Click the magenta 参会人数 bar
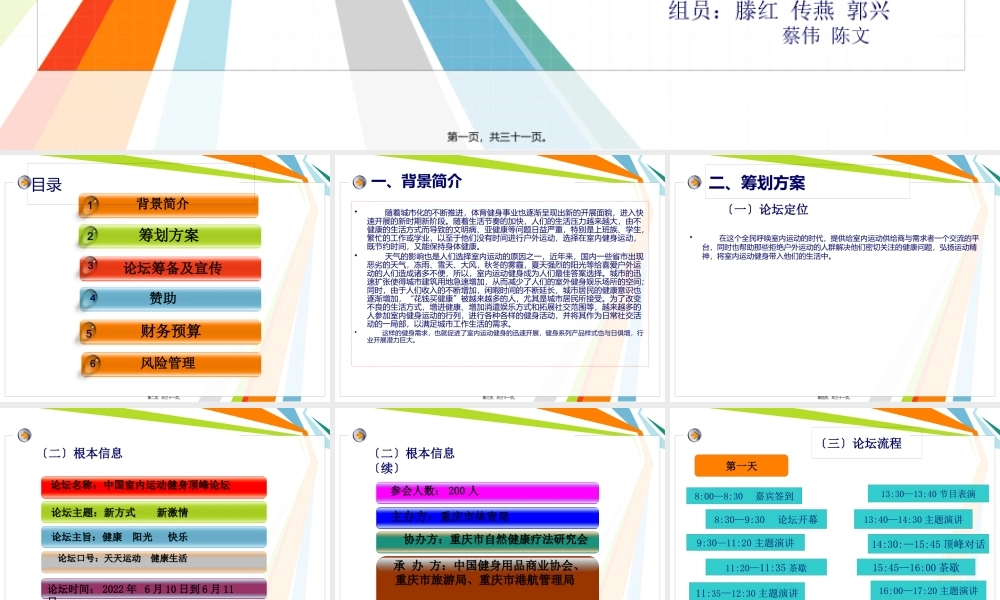Screen dimensions: 1000x600 click(x=485, y=492)
